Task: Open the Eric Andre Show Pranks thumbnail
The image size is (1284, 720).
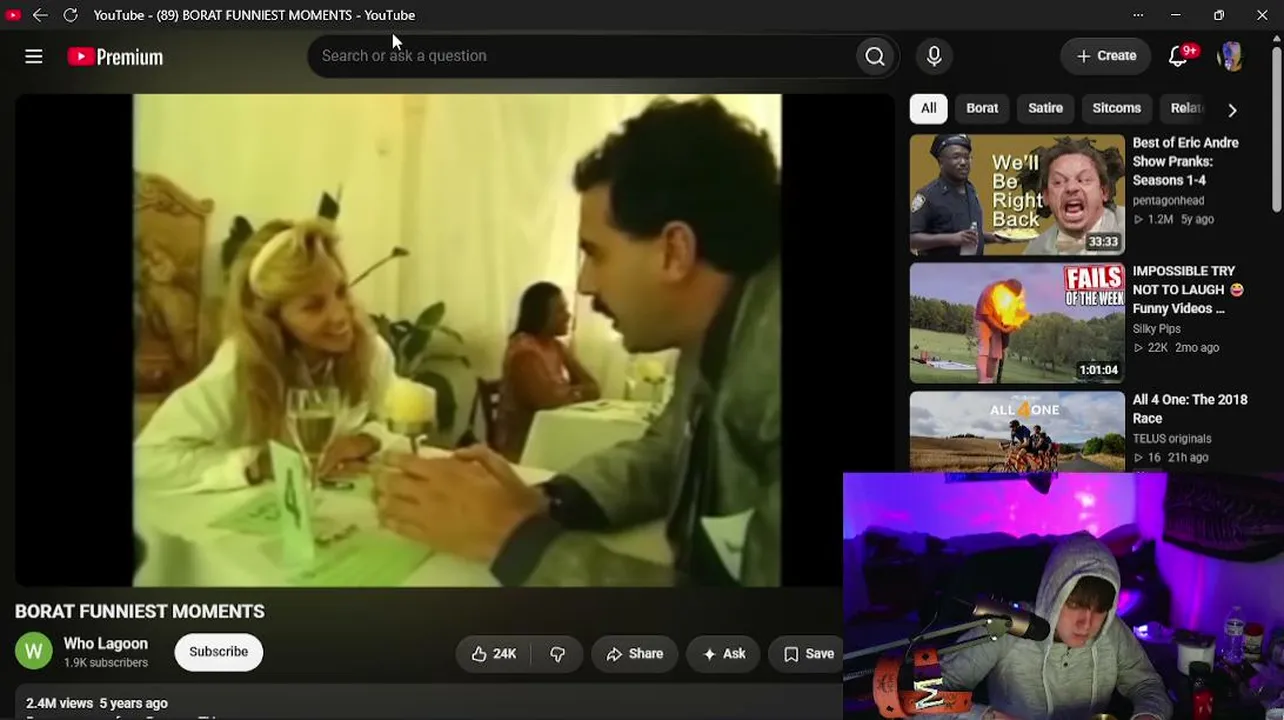Action: 1017,195
